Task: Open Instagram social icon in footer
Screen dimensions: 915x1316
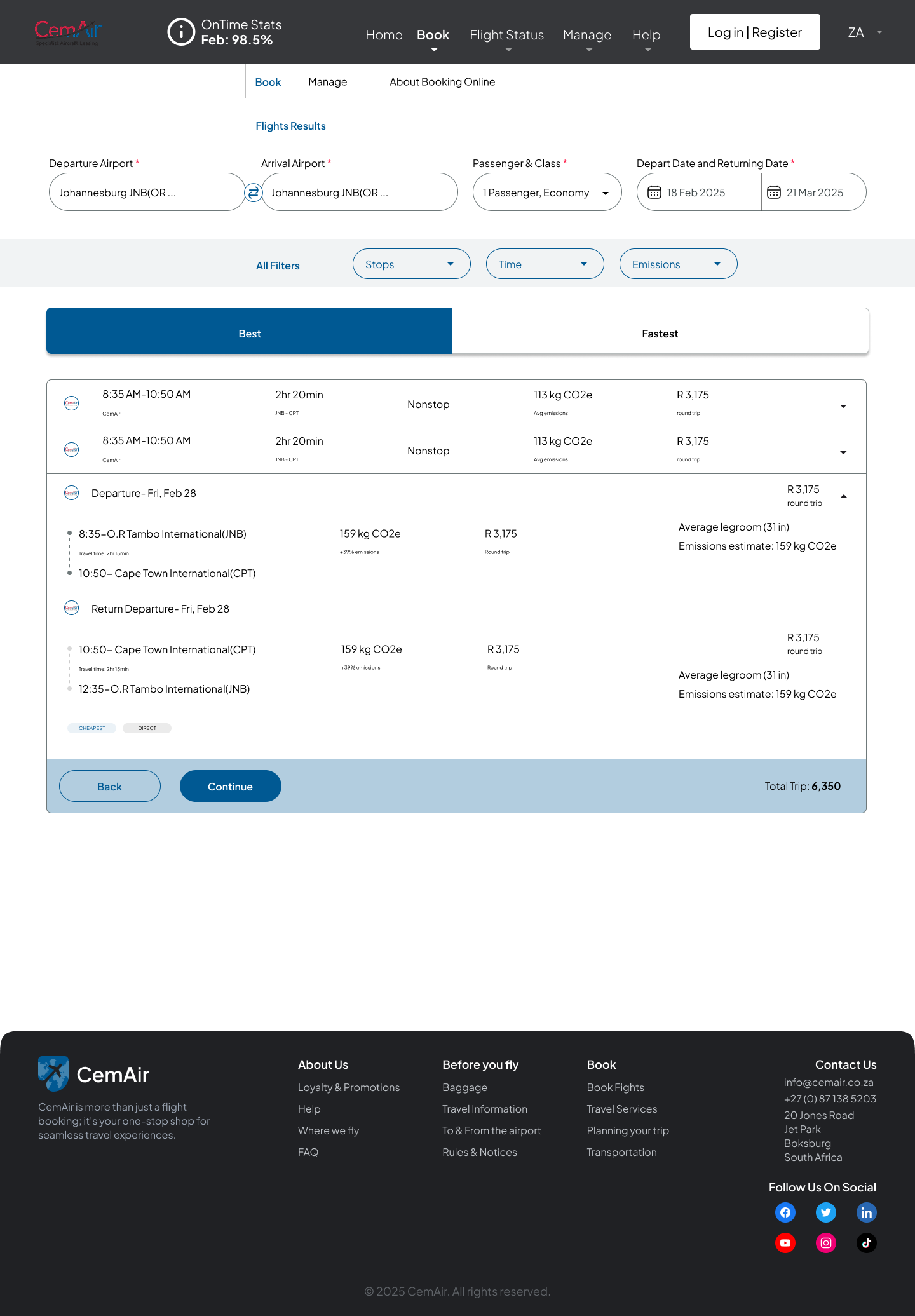Action: [825, 1243]
